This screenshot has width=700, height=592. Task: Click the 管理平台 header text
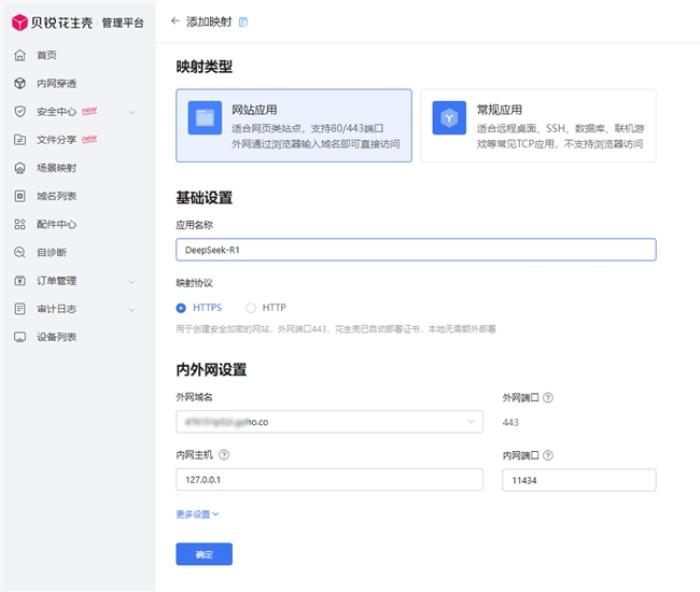(123, 23)
